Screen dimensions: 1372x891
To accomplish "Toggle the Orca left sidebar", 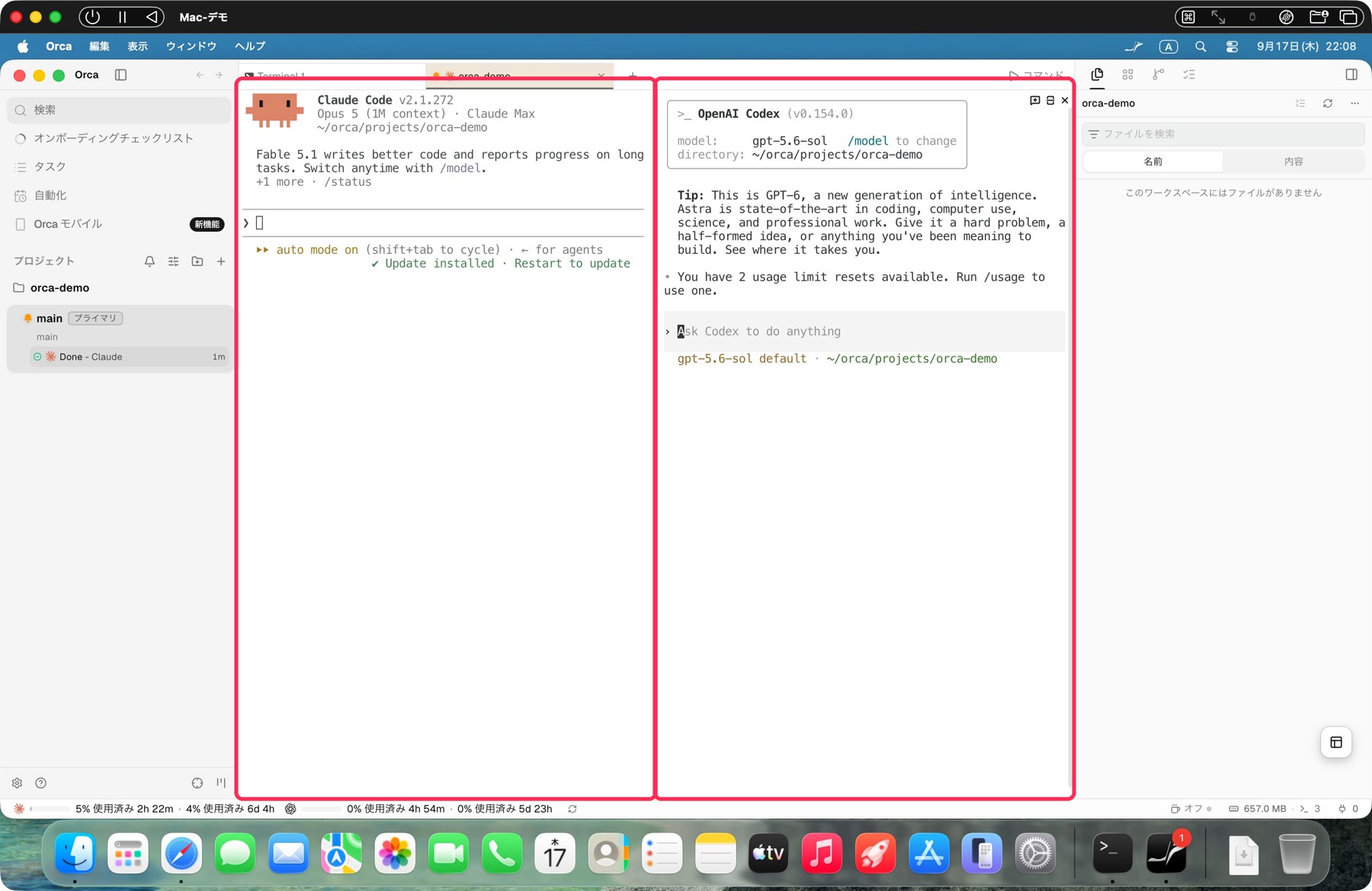I will pyautogui.click(x=120, y=75).
